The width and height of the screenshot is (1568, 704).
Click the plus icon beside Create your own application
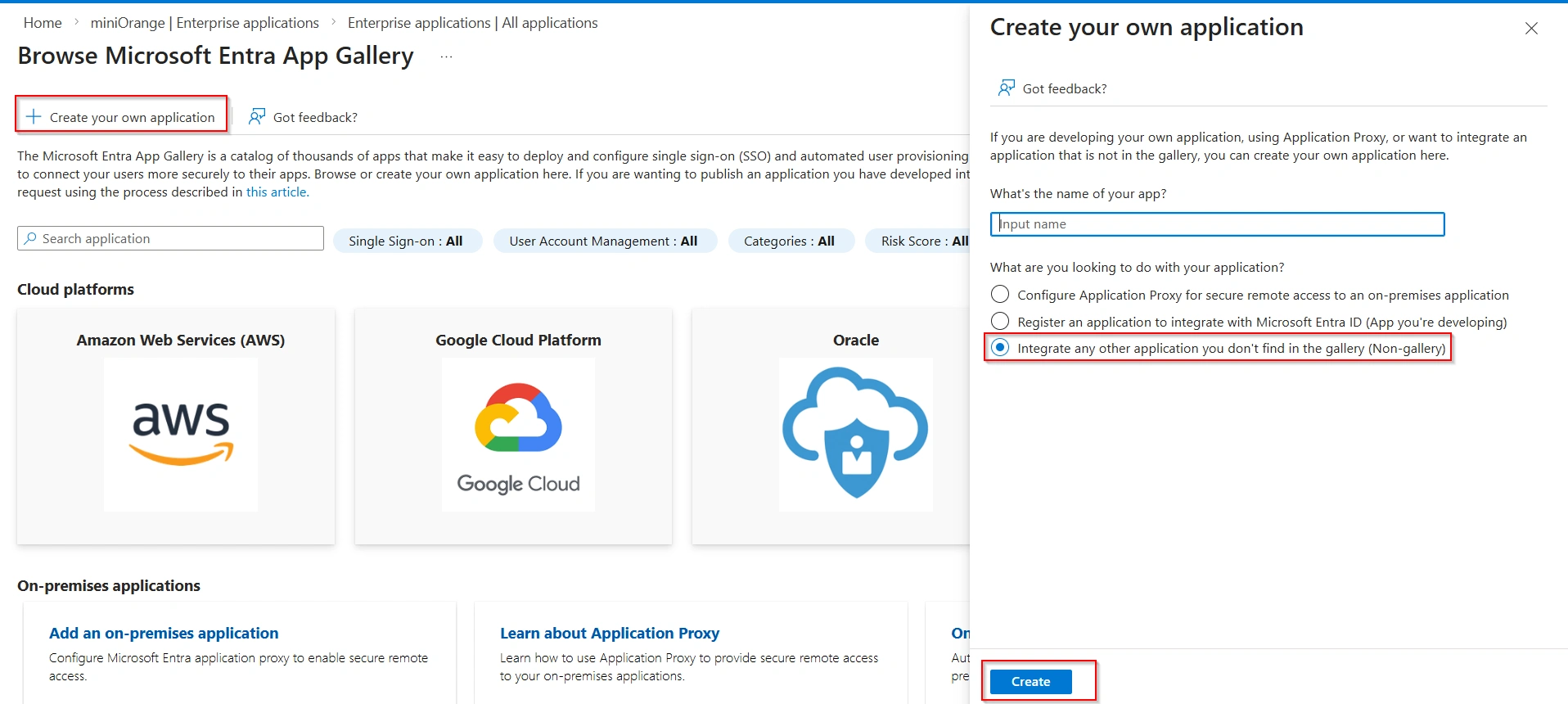click(34, 117)
